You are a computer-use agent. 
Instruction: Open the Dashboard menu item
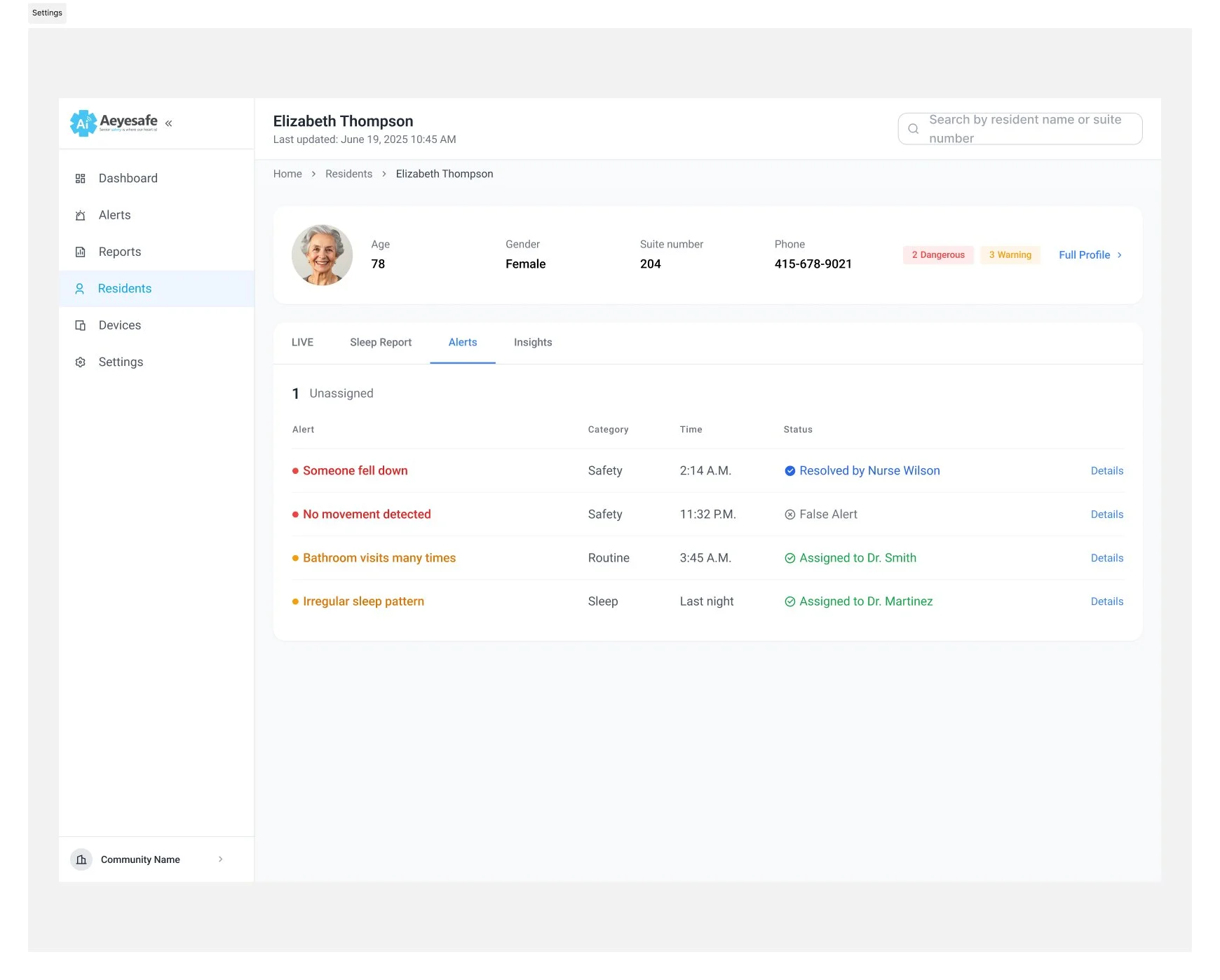(x=156, y=179)
